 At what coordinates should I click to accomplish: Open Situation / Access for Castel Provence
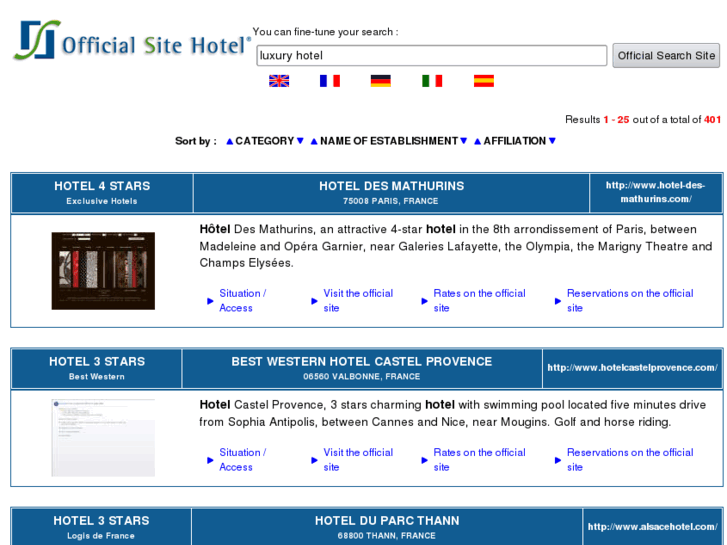click(242, 460)
